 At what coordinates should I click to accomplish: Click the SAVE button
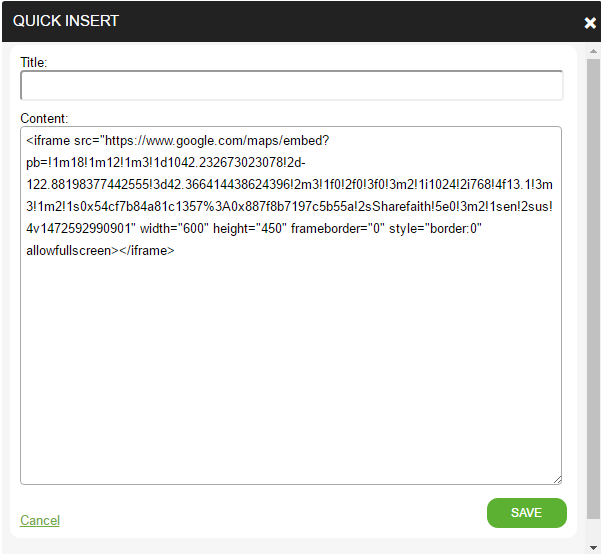tap(526, 513)
